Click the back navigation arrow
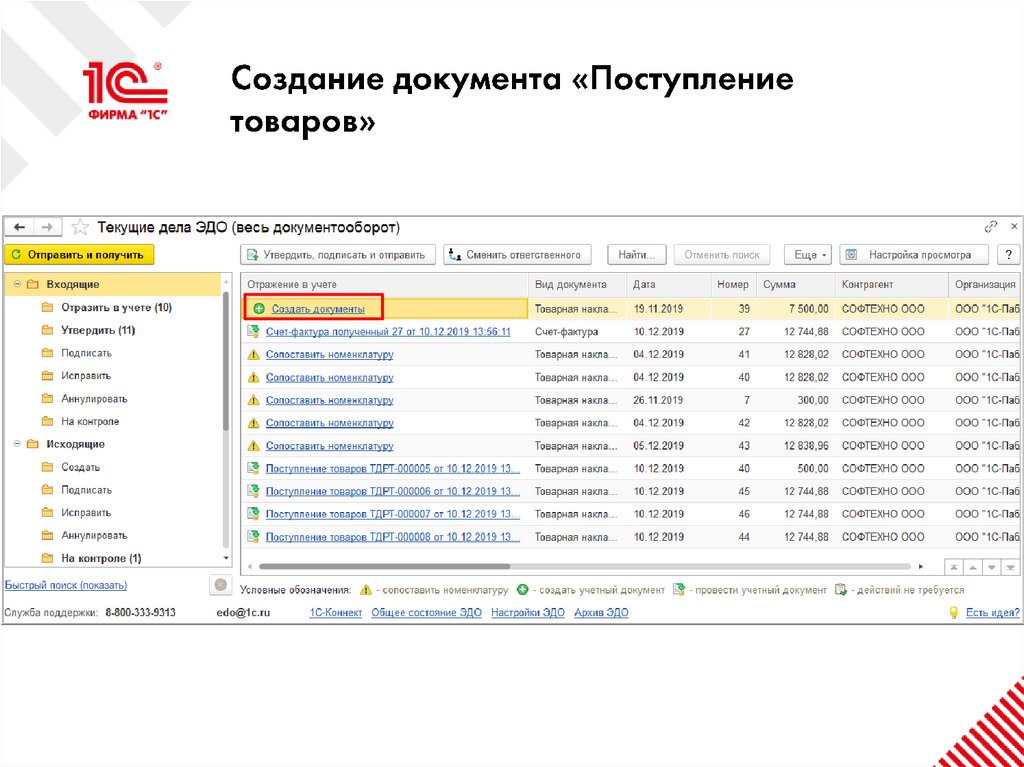 [18, 226]
